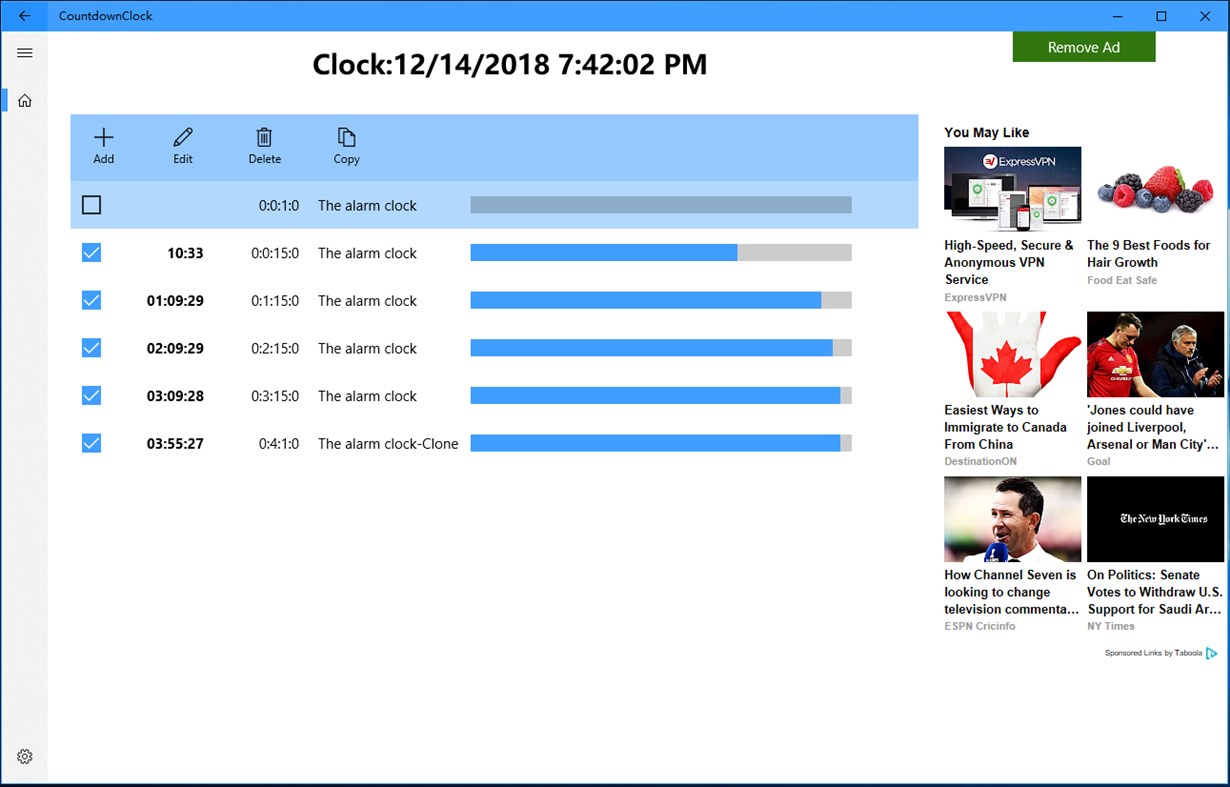Image resolution: width=1230 pixels, height=787 pixels.
Task: Copy the selected alarm clock
Action: point(346,144)
